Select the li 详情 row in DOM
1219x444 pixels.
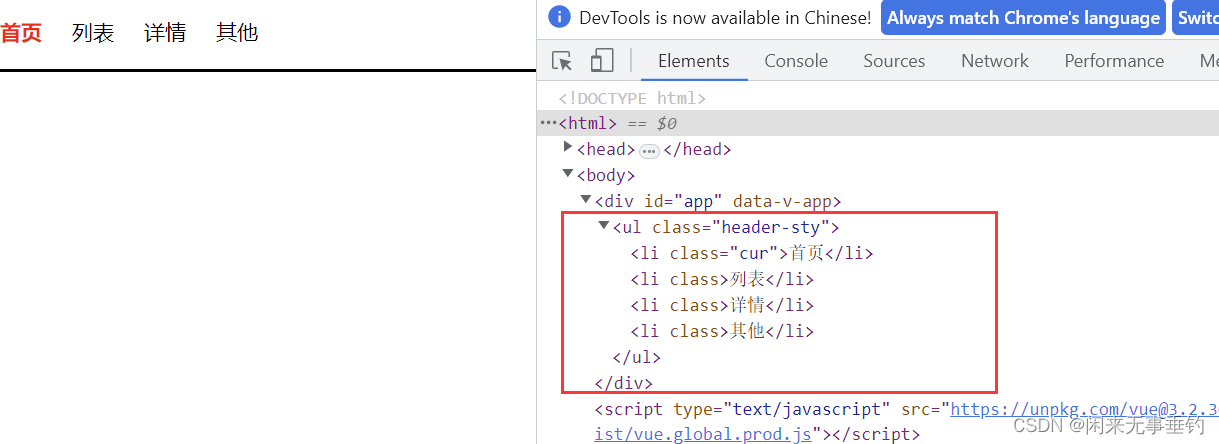[722, 305]
